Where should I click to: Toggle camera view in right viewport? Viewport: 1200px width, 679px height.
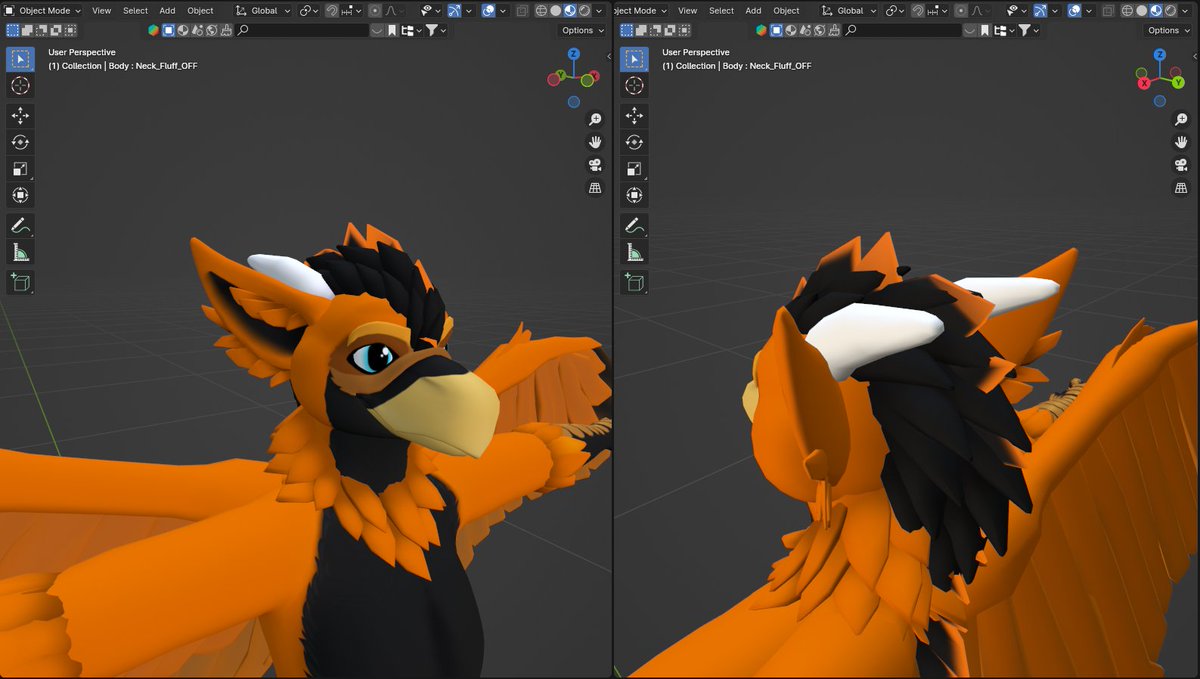click(x=1181, y=165)
